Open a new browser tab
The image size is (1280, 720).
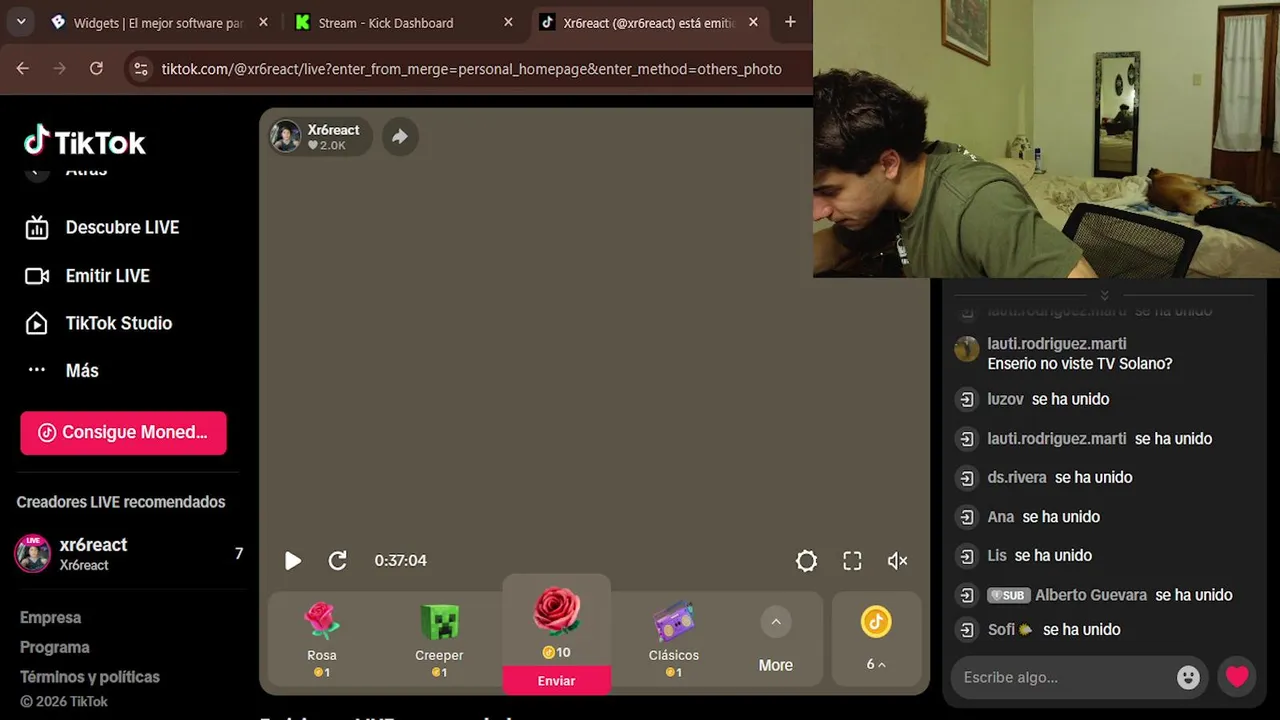point(790,22)
